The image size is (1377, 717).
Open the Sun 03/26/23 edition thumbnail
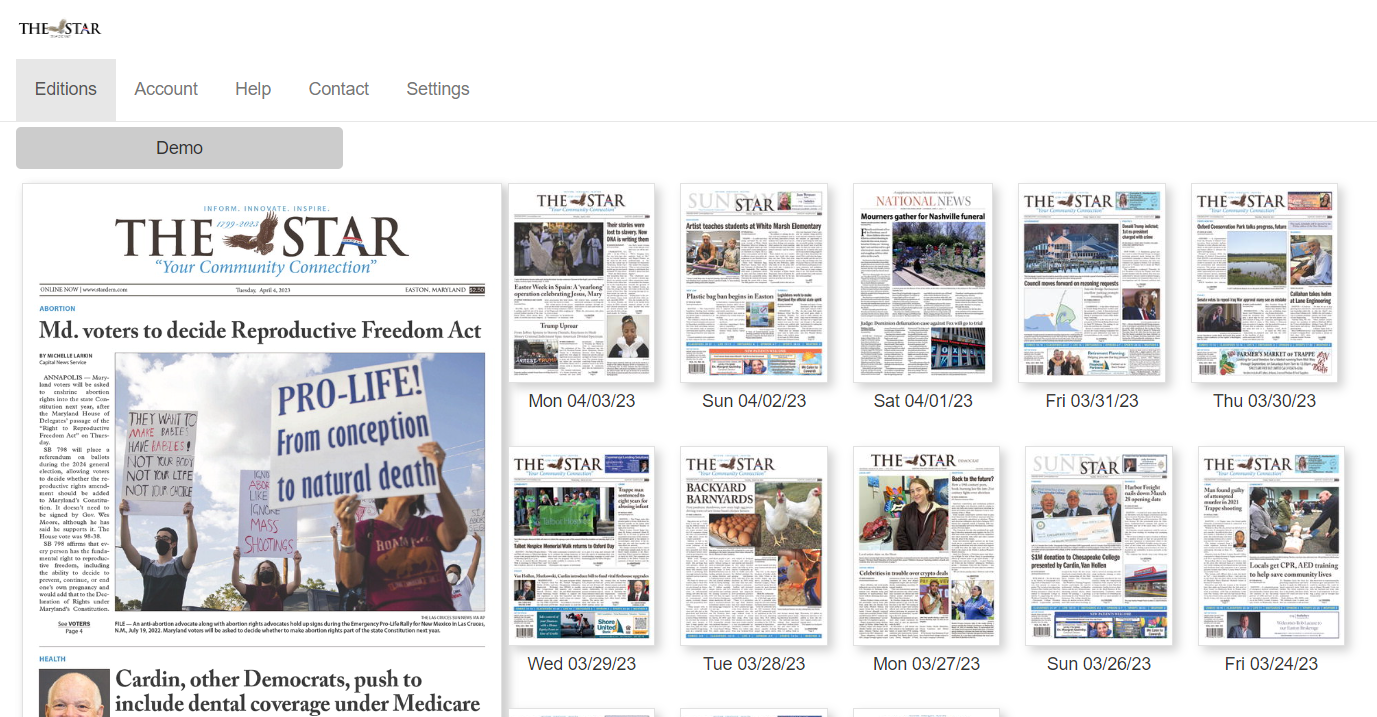(x=1099, y=546)
